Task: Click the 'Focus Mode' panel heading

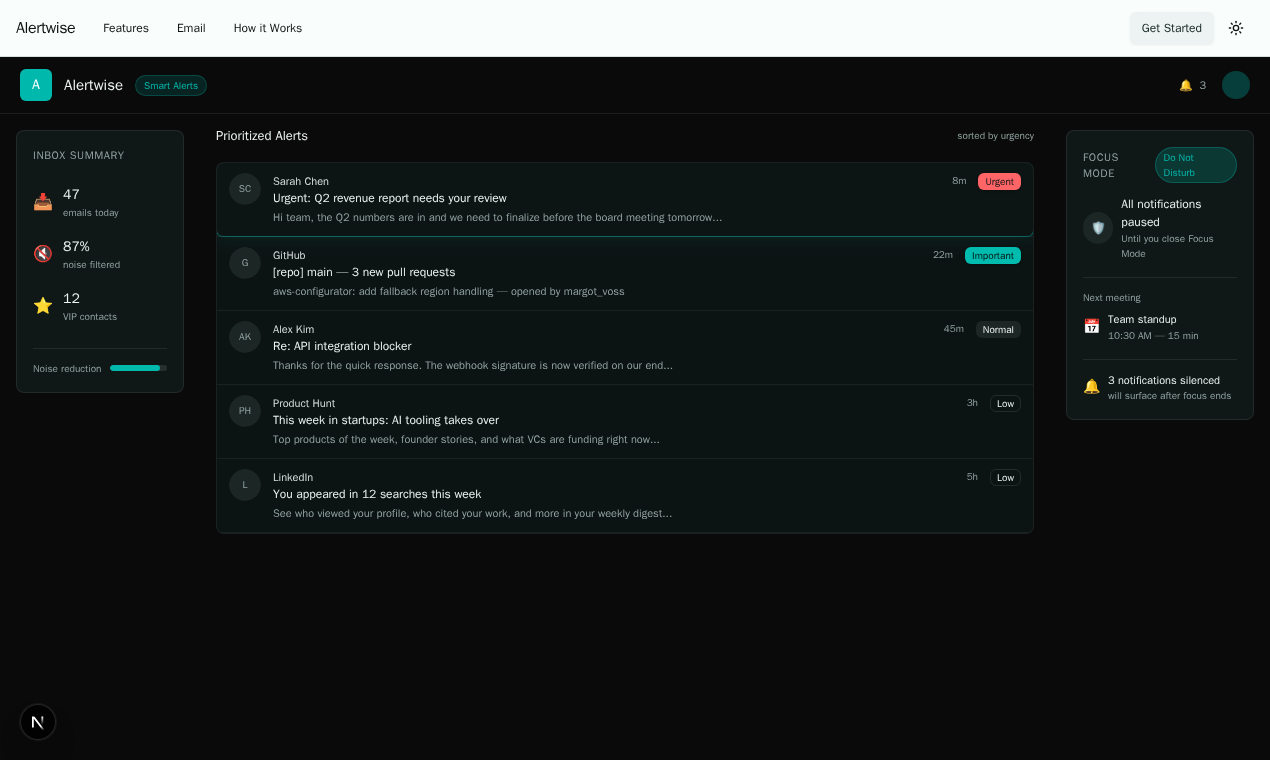Action: click(x=1101, y=165)
